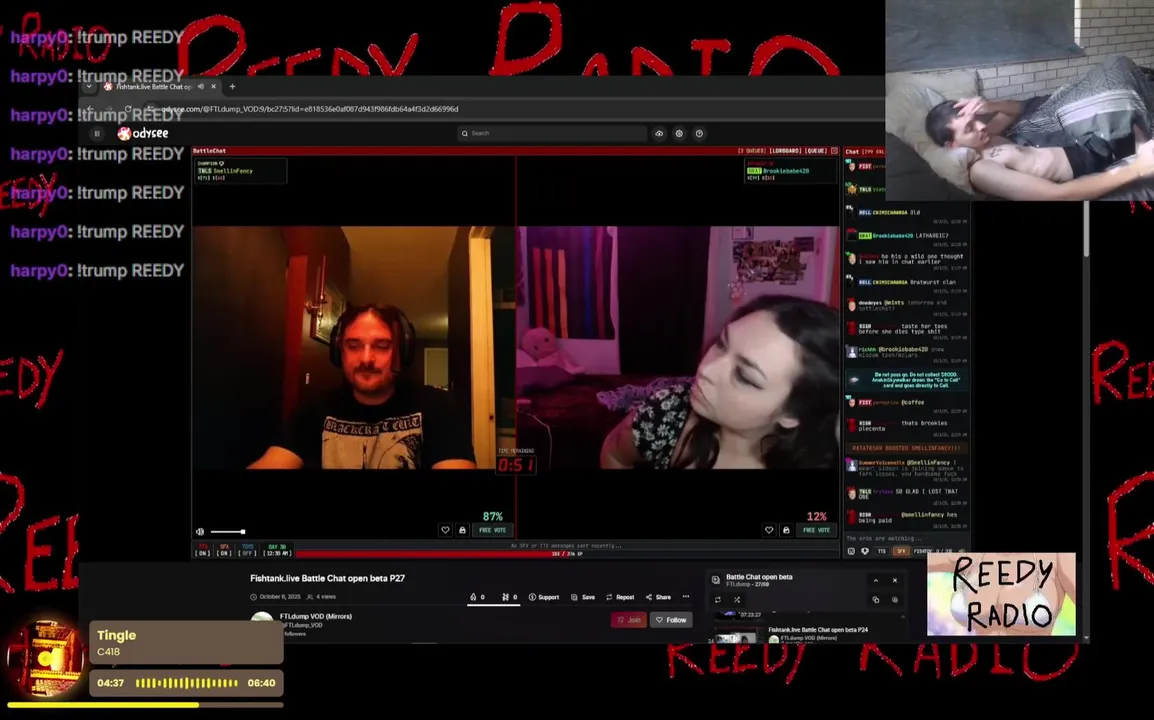The image size is (1154, 720).
Task: Toggle playlist shuffle icon
Action: pyautogui.click(x=737, y=599)
